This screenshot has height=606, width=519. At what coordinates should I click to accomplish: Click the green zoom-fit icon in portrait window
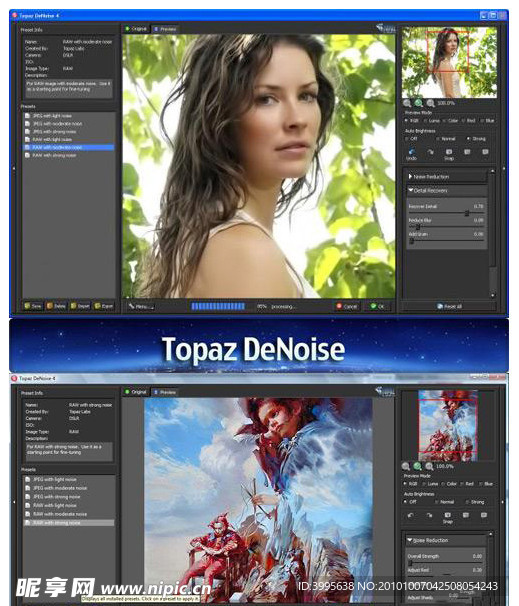coord(419,103)
